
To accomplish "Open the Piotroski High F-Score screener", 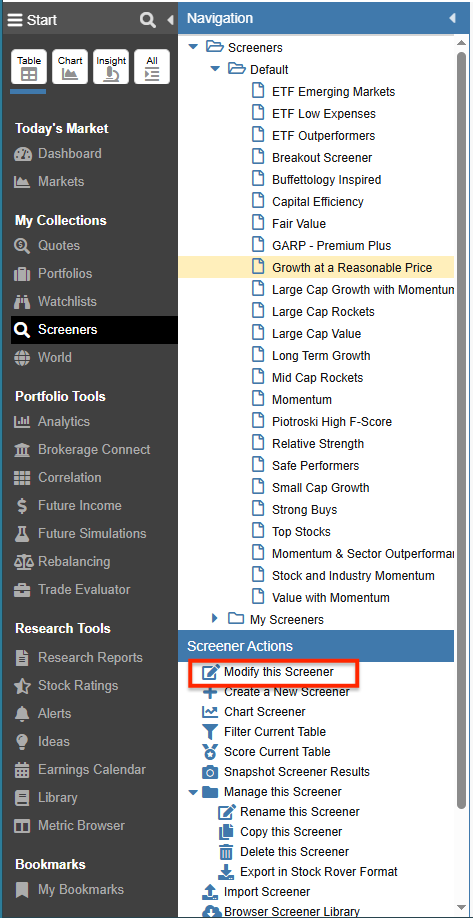I will (332, 422).
